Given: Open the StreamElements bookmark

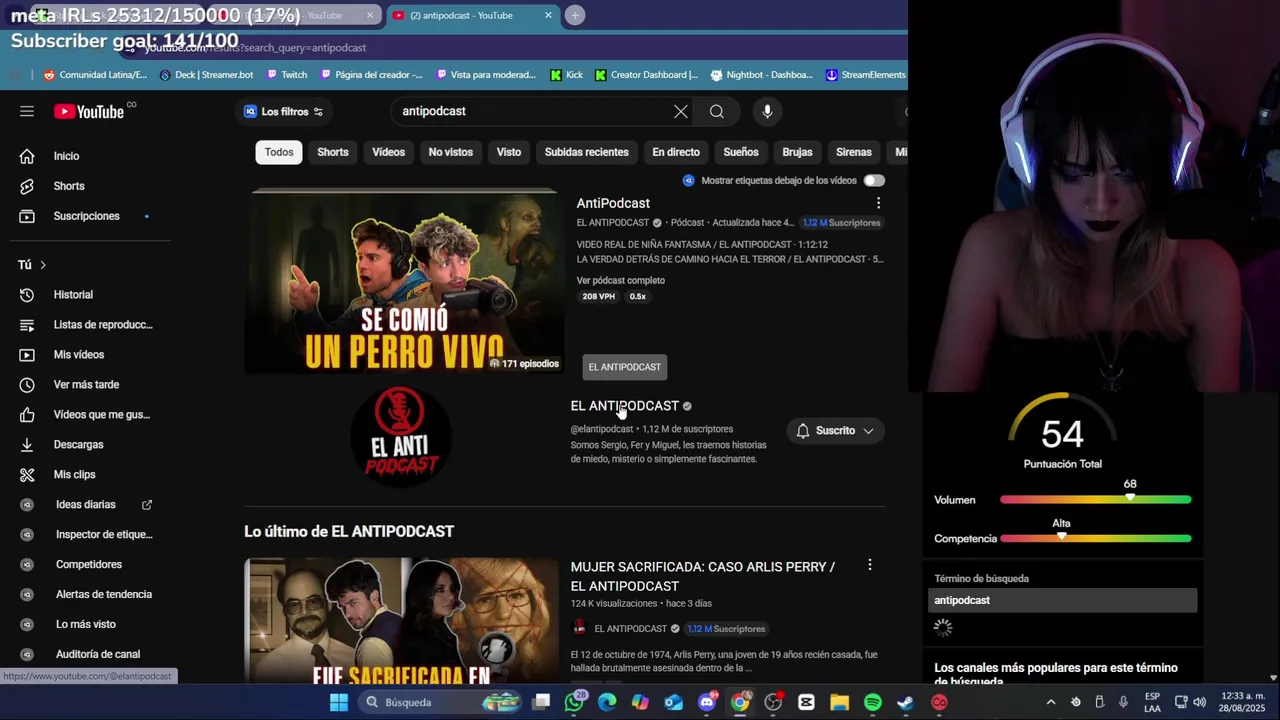Looking at the screenshot, I should (866, 75).
